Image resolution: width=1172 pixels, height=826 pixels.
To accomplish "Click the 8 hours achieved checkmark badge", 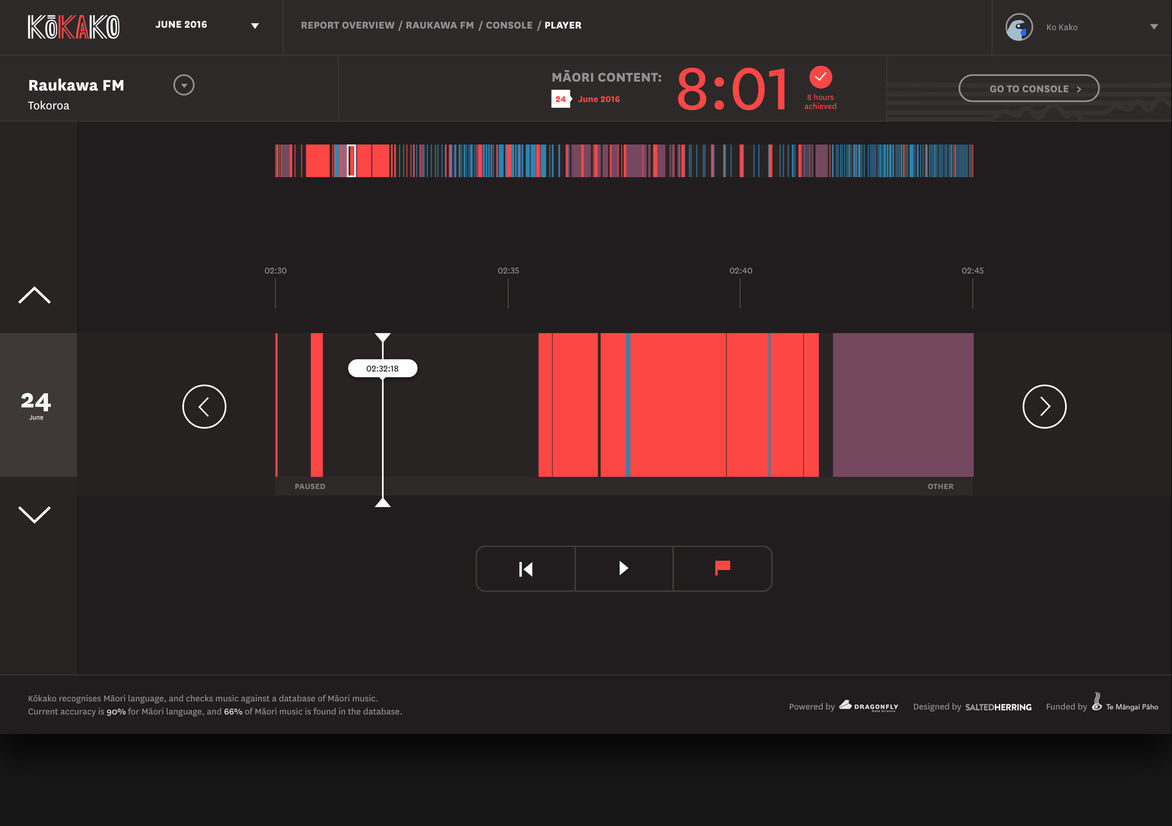I will coord(820,77).
